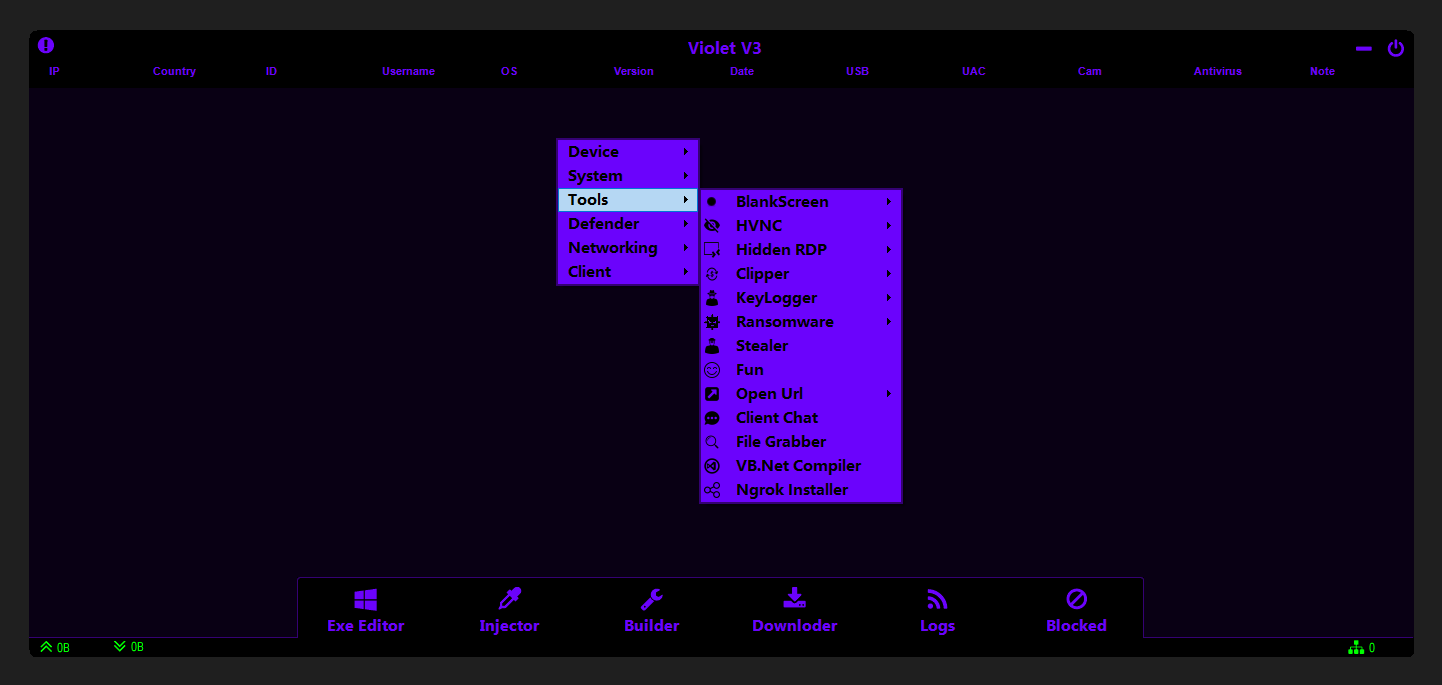Click the Downloder download tray icon

(794, 598)
